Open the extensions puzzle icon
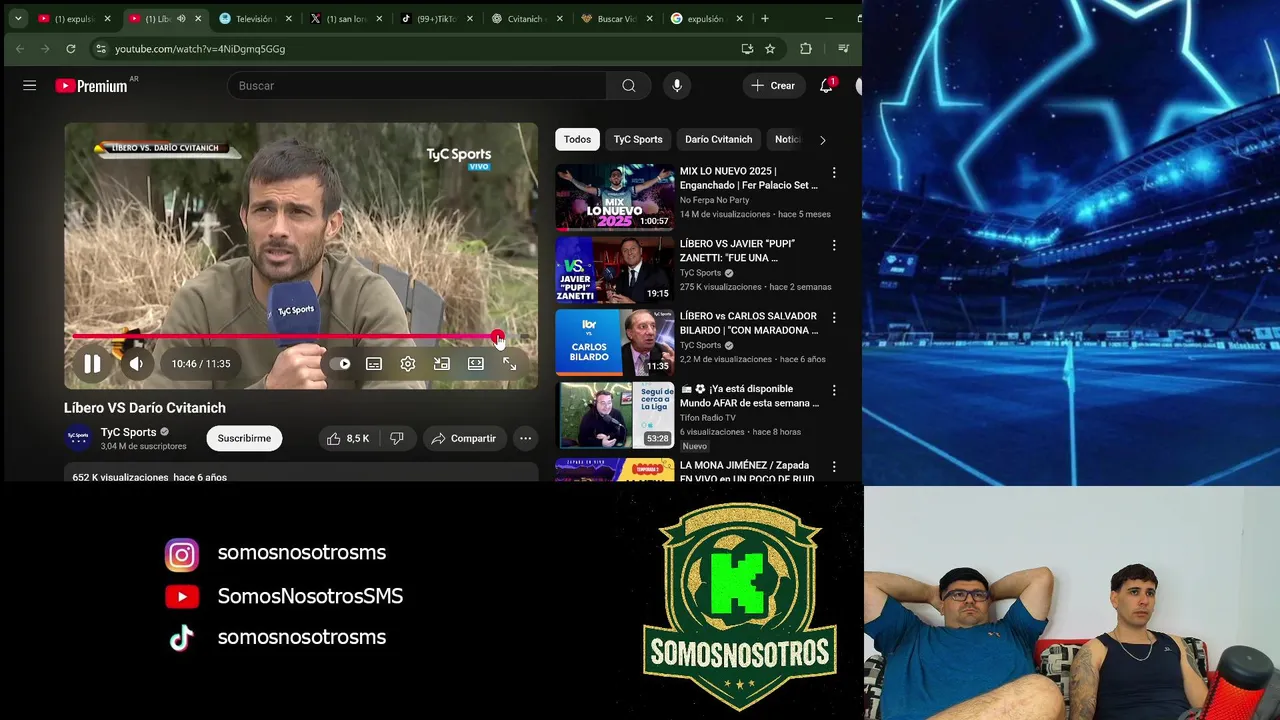 click(806, 48)
